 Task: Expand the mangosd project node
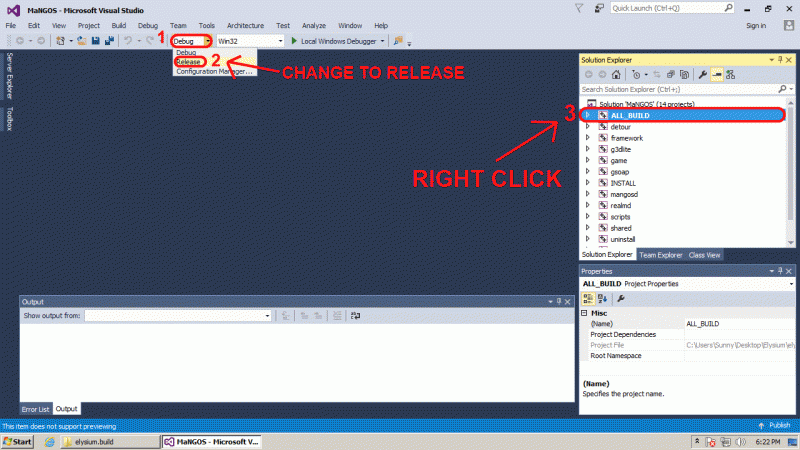tap(587, 194)
